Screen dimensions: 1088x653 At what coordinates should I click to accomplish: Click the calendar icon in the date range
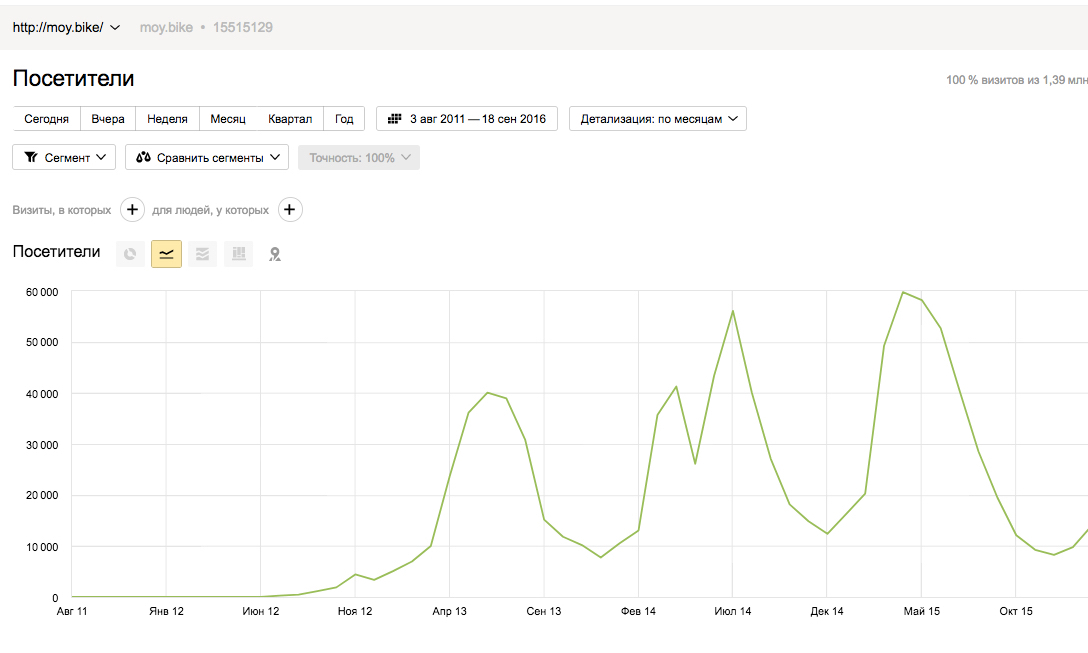[x=394, y=119]
